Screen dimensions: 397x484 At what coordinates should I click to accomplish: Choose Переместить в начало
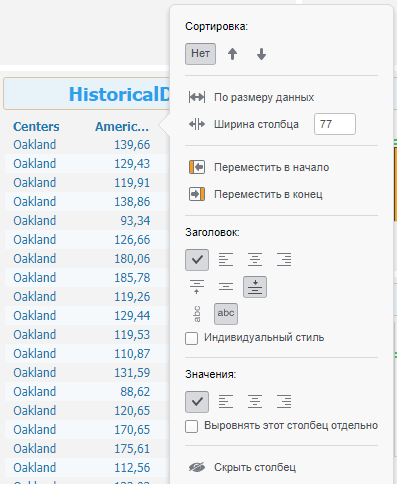click(259, 167)
